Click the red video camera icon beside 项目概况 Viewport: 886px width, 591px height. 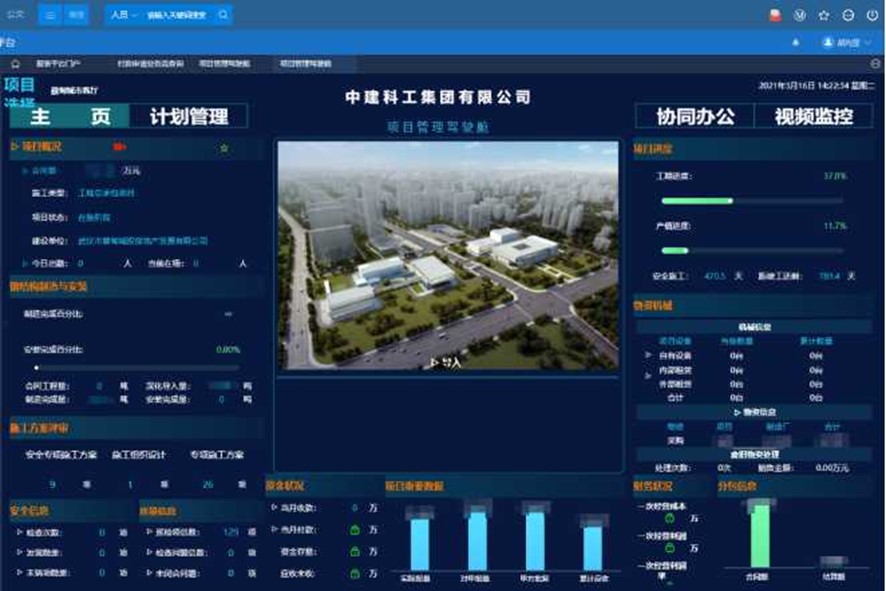(122, 147)
